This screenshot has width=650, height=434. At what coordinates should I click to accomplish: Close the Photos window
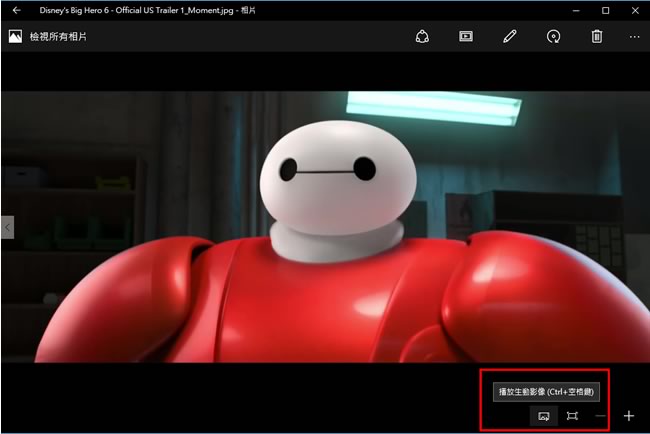click(x=635, y=11)
